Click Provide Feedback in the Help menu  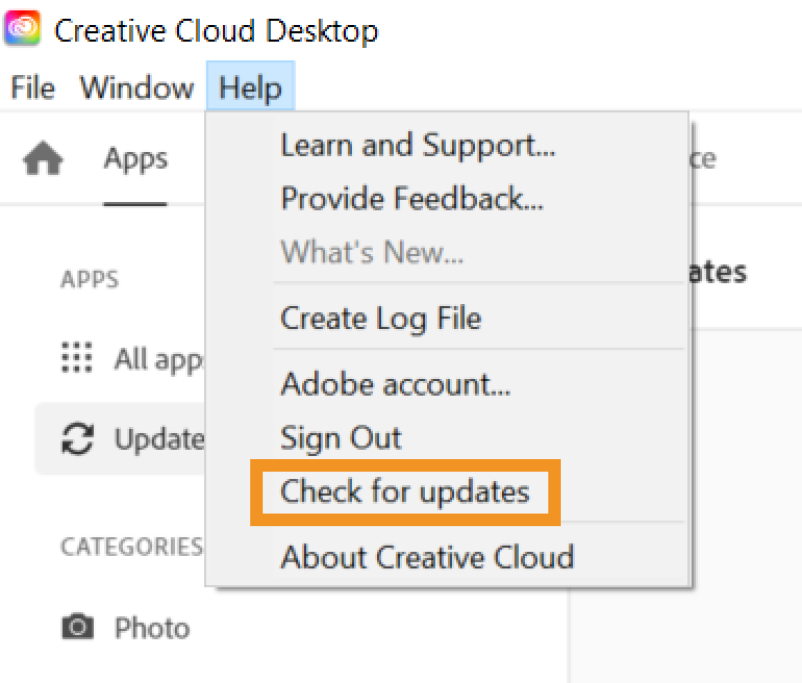click(413, 199)
